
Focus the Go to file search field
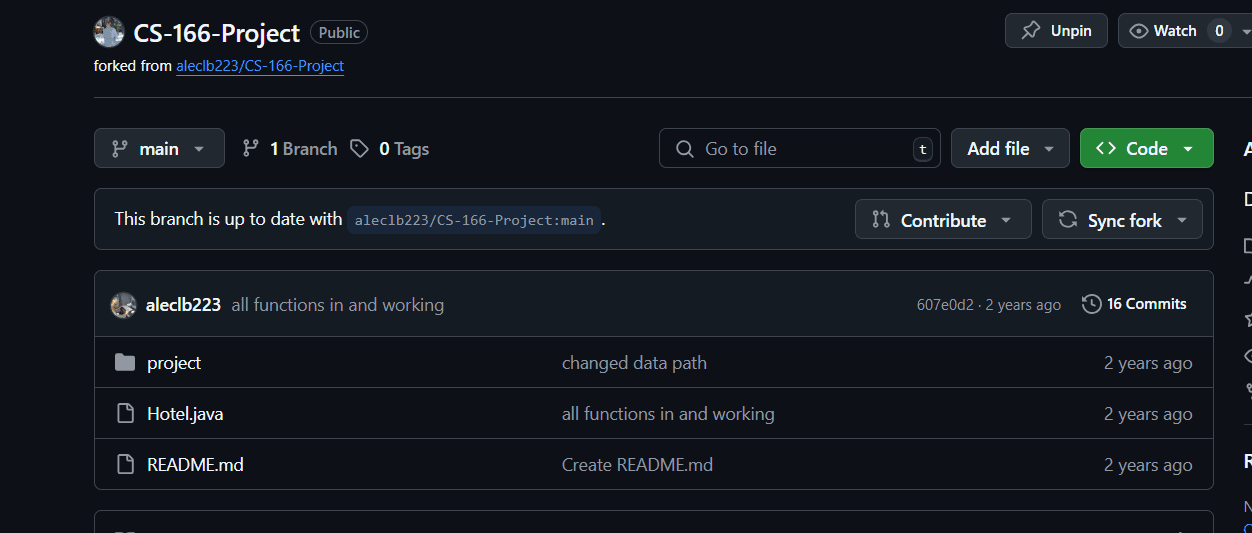tap(799, 148)
